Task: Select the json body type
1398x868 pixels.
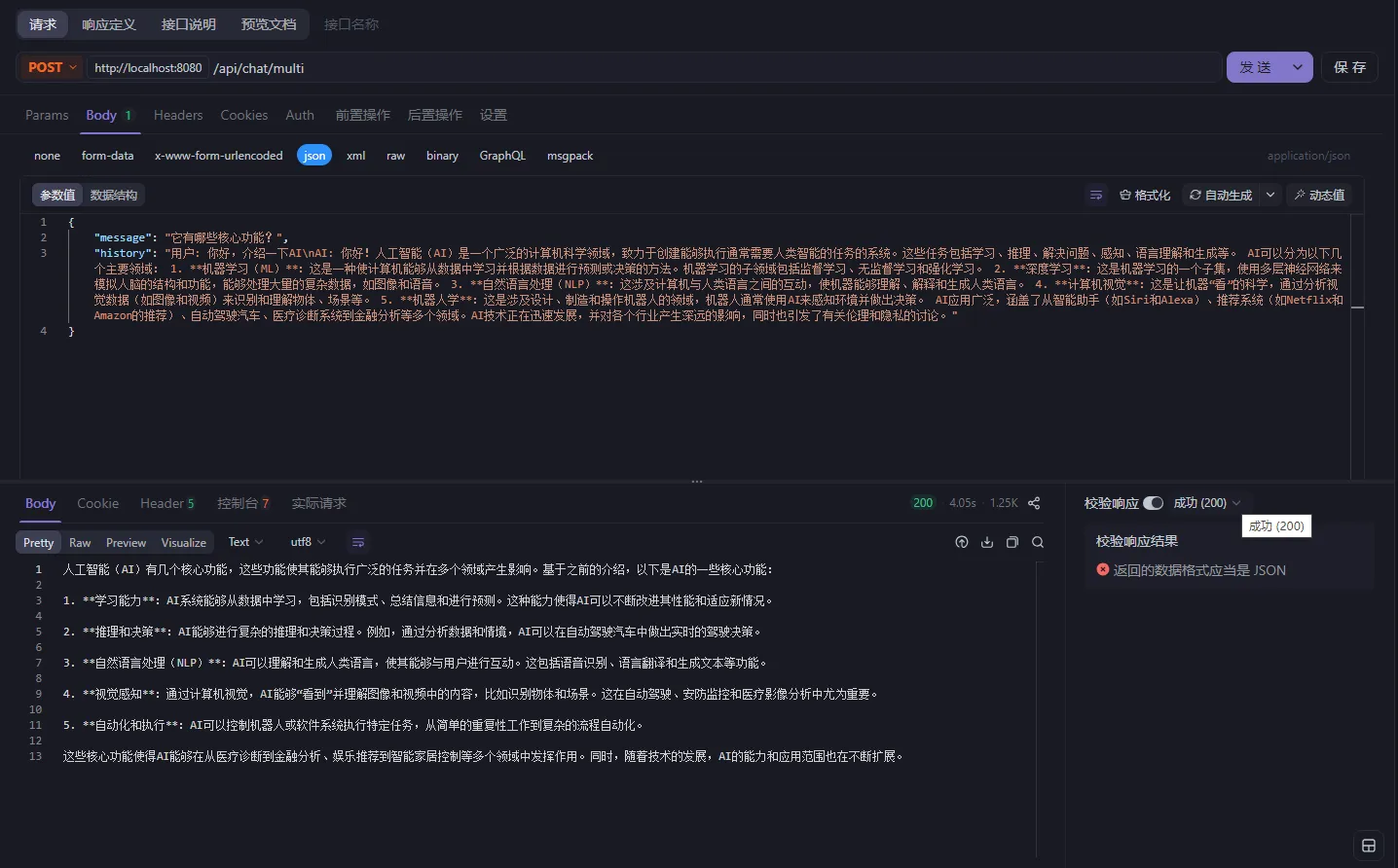Action: coord(314,156)
